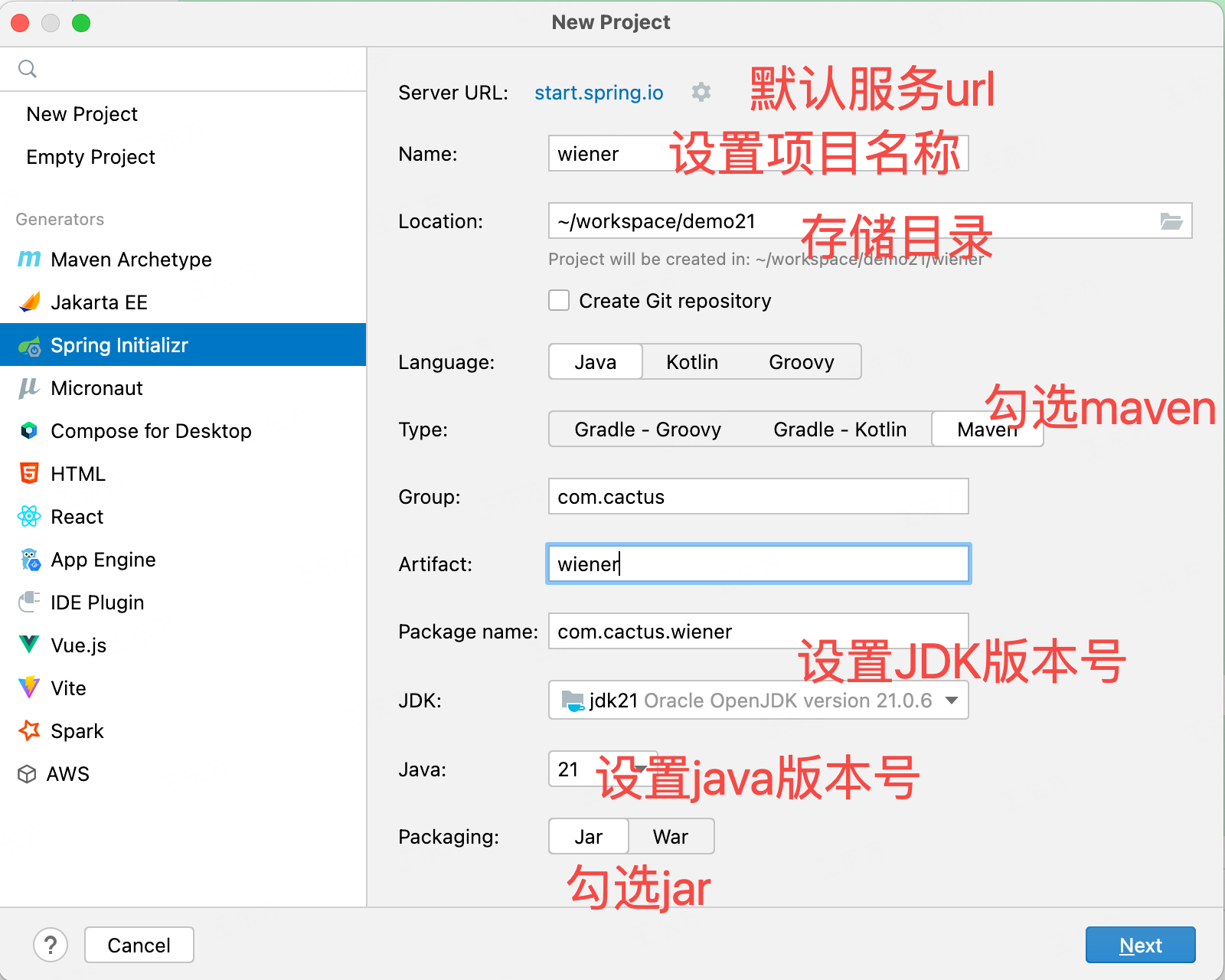Select Groovy as language
Screen dimensions: 1225x980
(802, 361)
